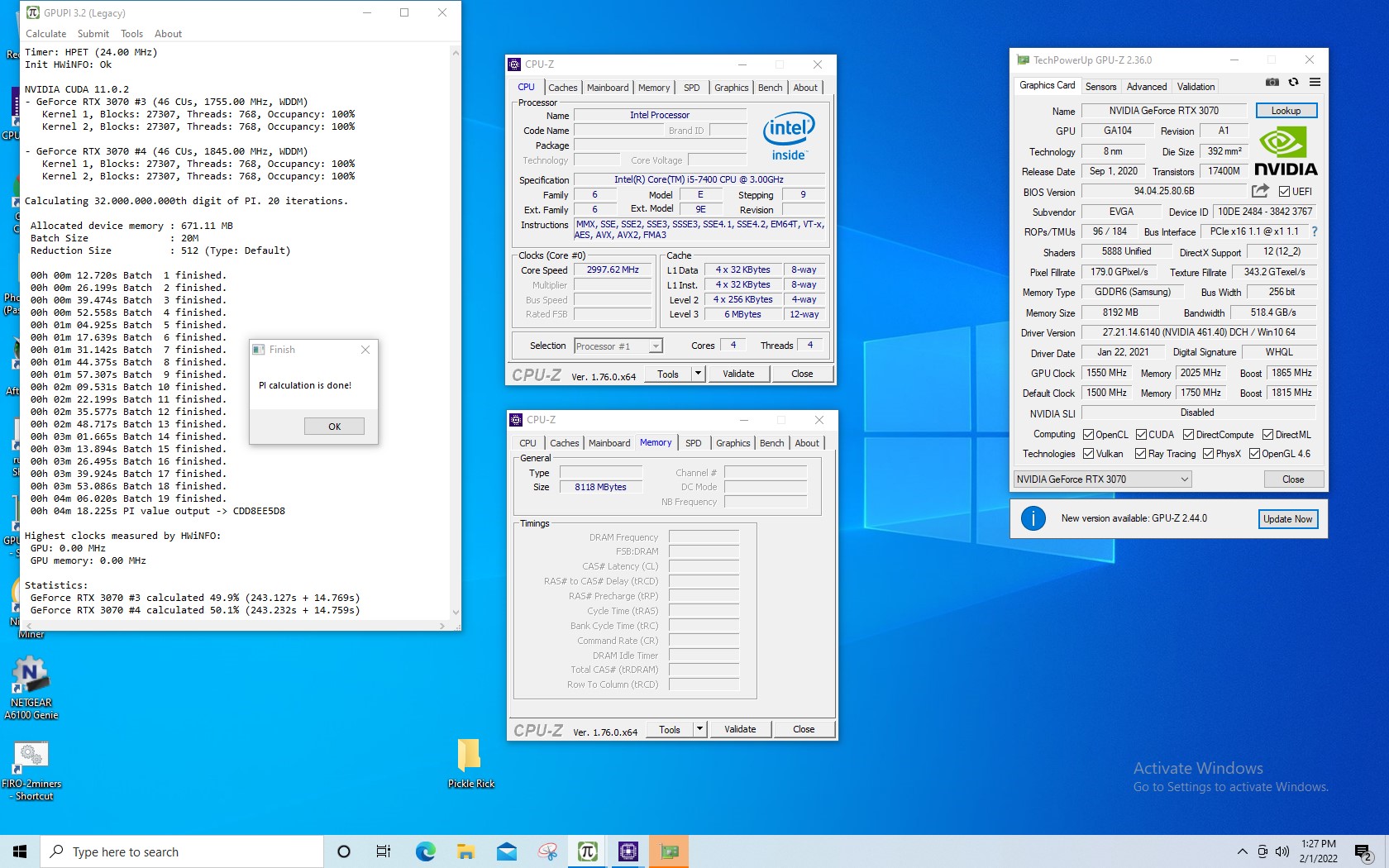Switch to Caches tab in upper CPU-Z

click(562, 88)
